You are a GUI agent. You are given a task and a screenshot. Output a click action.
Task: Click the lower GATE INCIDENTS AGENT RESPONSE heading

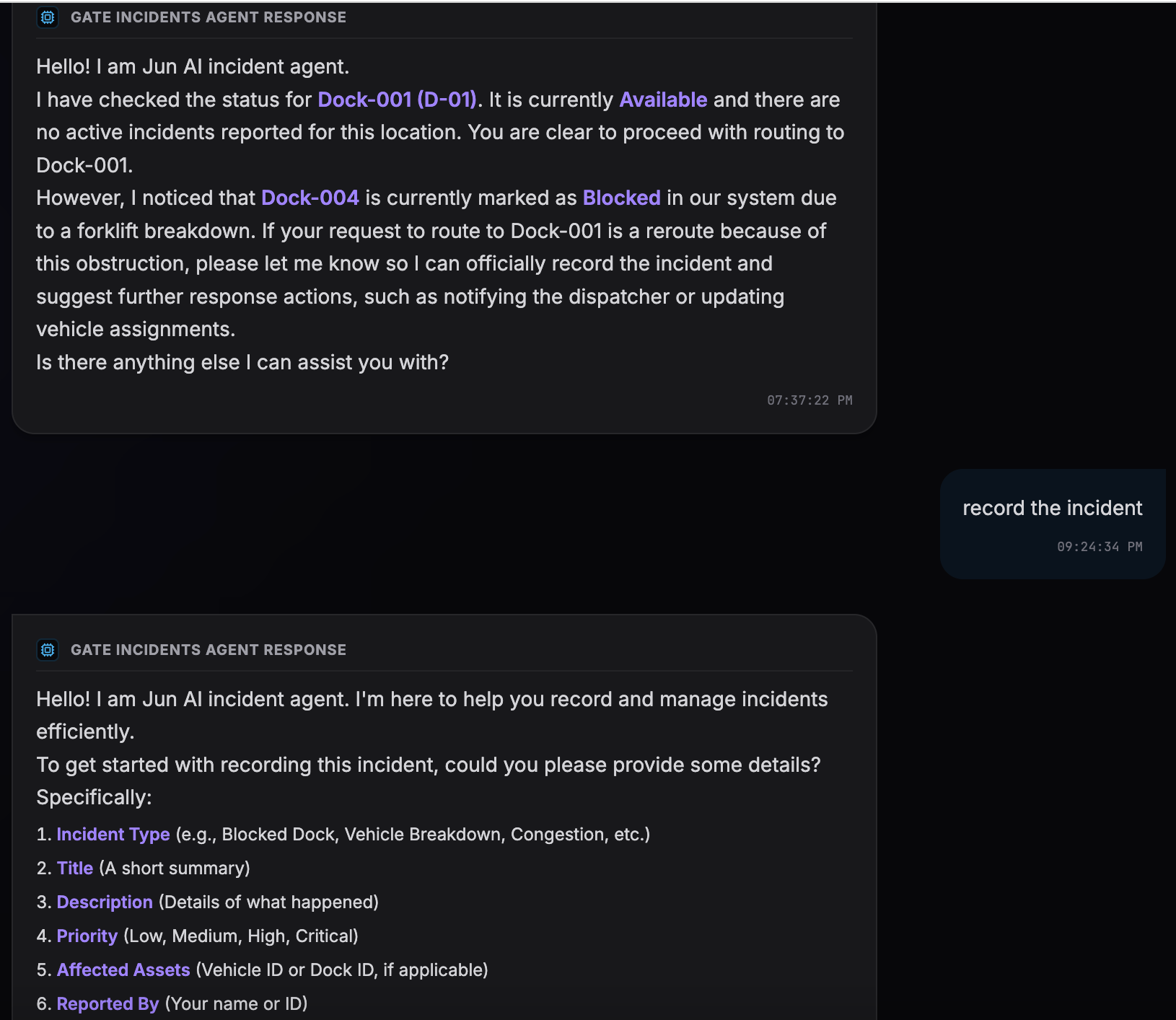[209, 650]
